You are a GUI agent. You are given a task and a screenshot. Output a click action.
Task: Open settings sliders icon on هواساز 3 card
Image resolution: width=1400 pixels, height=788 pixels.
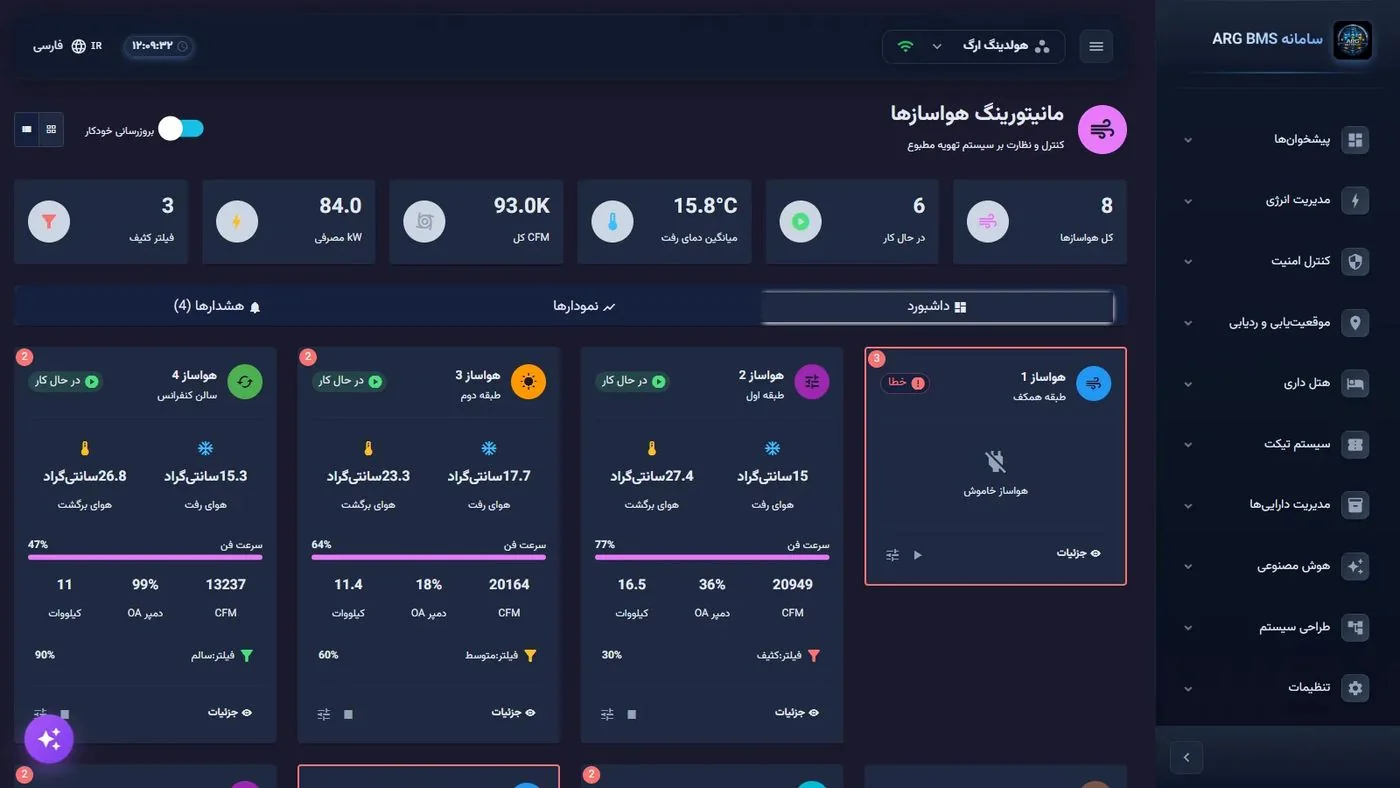(x=324, y=714)
